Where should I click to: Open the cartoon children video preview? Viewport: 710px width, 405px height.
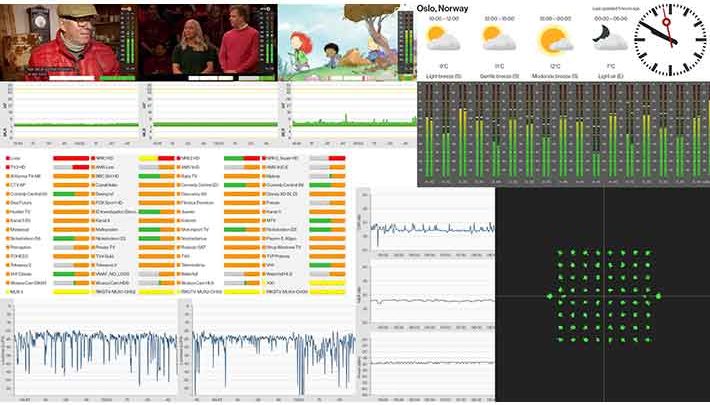(338, 42)
